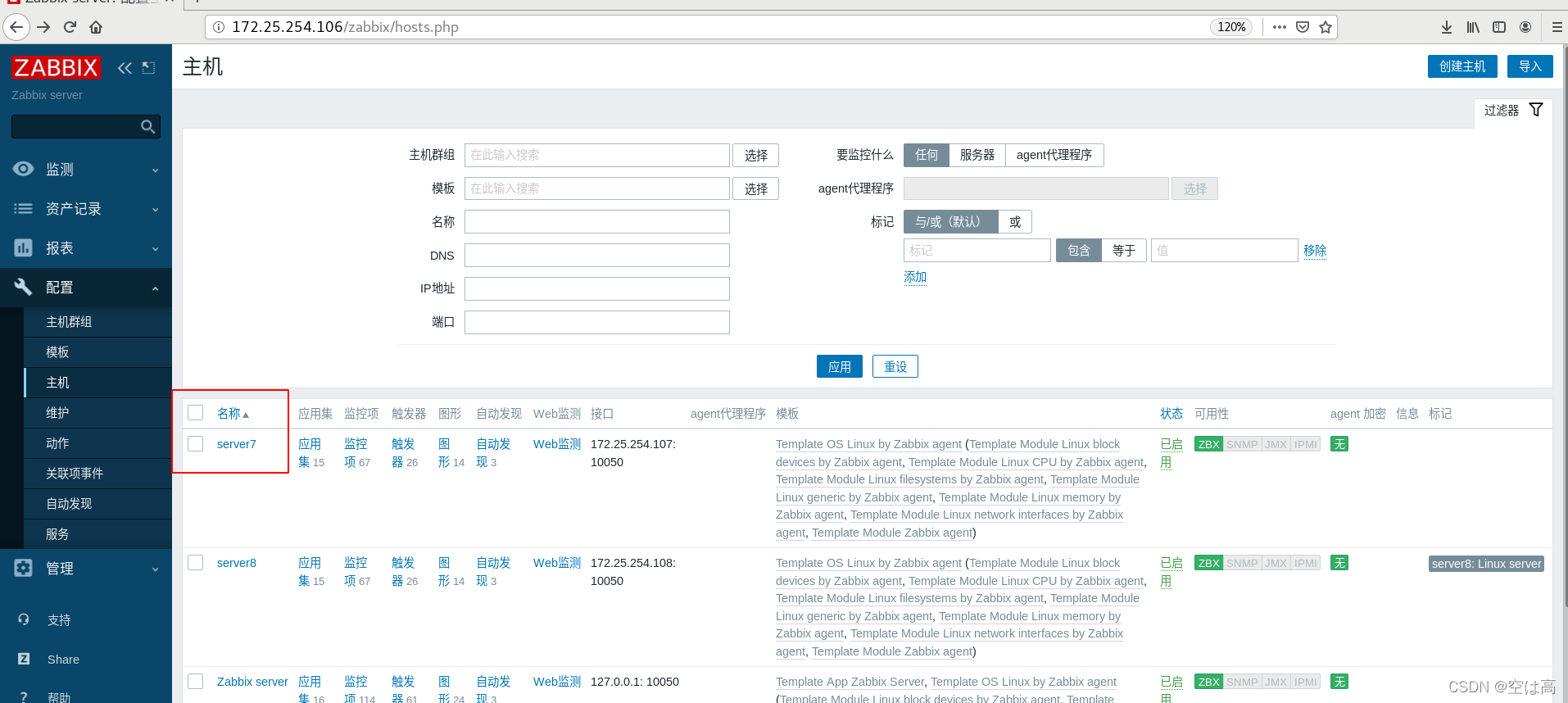Focus the 名称 filter input
This screenshot has width=1568, height=703.
coord(597,222)
